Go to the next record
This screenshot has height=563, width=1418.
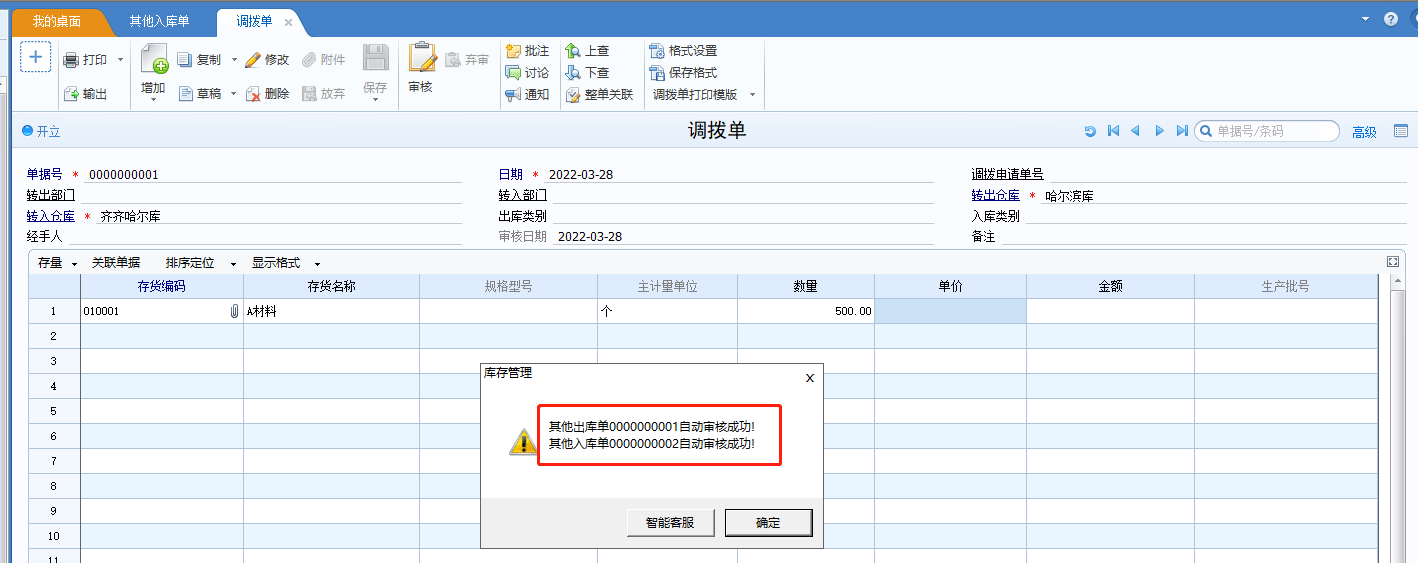pyautogui.click(x=1159, y=131)
